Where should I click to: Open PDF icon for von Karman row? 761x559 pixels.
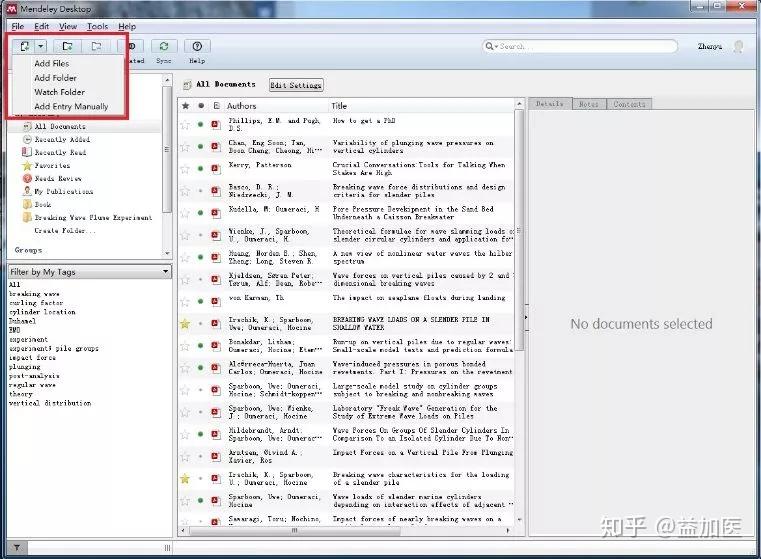(215, 301)
